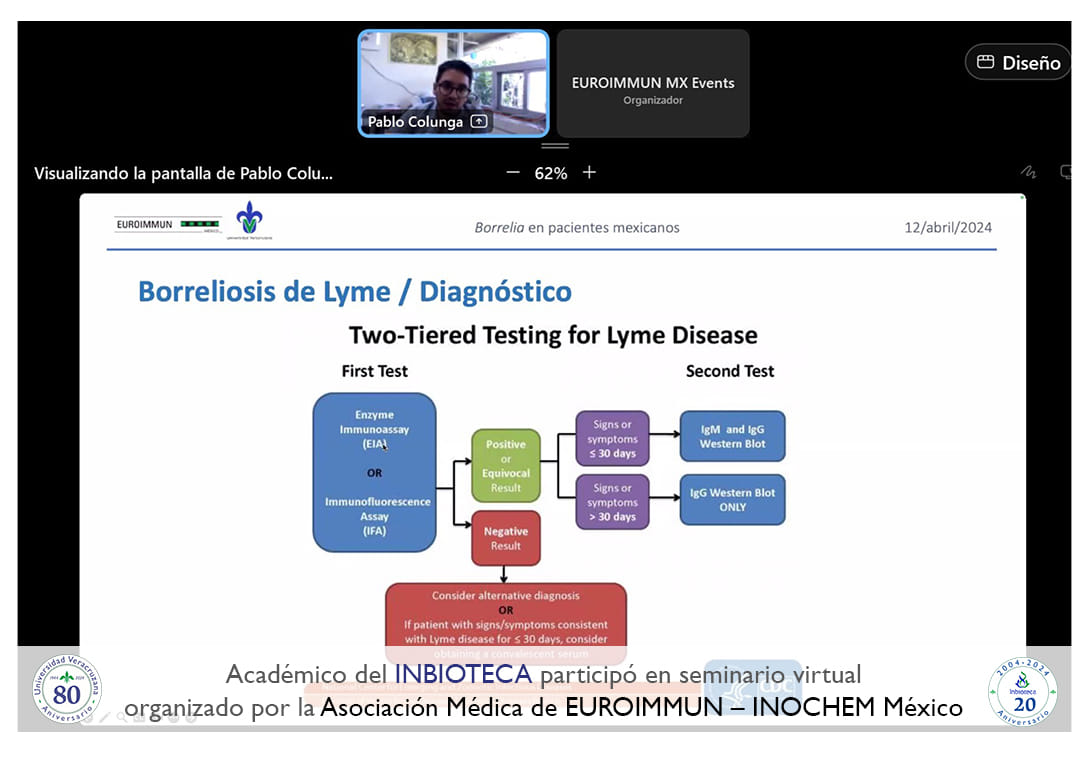
Task: Select Pablo Colunga's video tile
Action: point(453,80)
